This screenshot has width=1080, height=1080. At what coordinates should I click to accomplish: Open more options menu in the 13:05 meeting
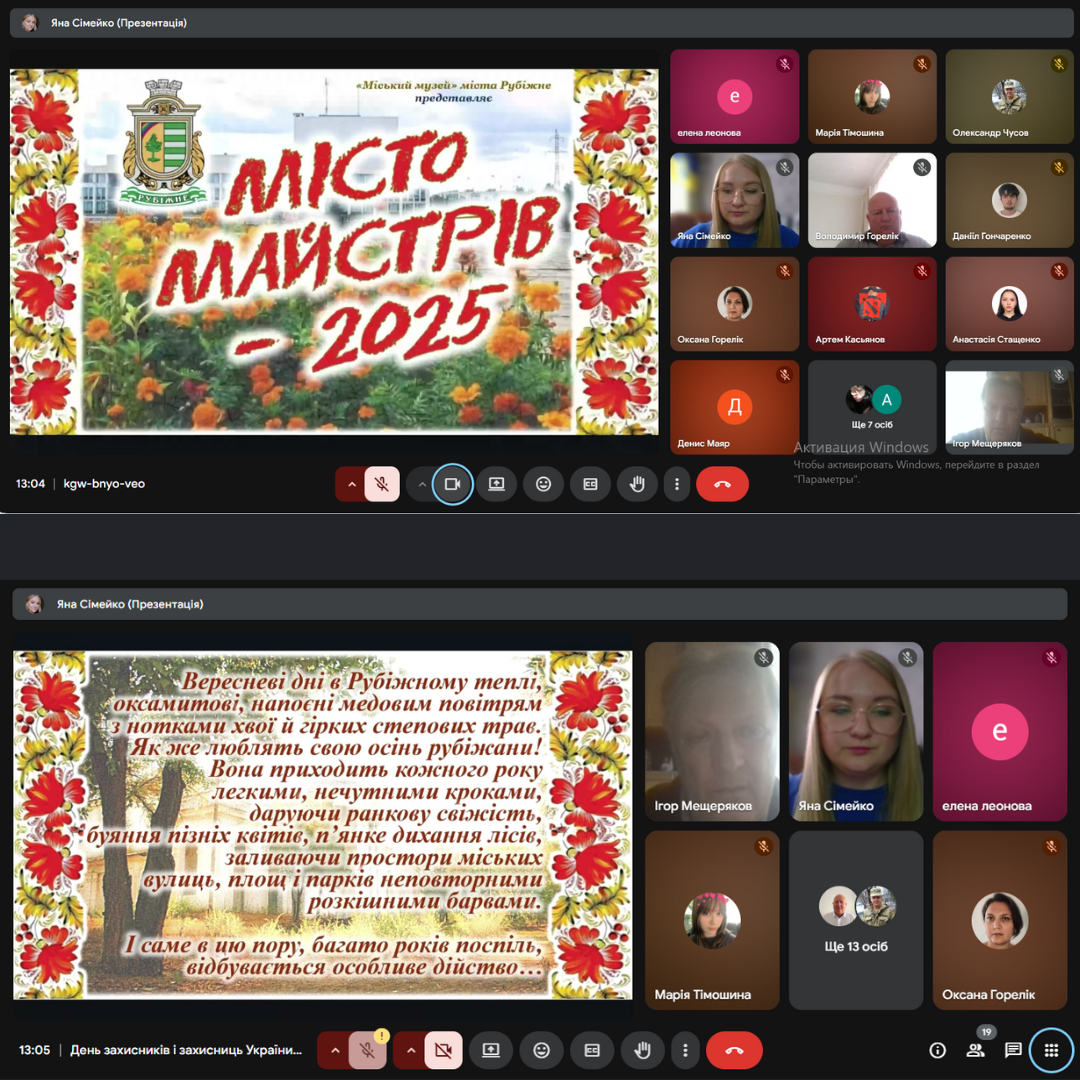(685, 1050)
